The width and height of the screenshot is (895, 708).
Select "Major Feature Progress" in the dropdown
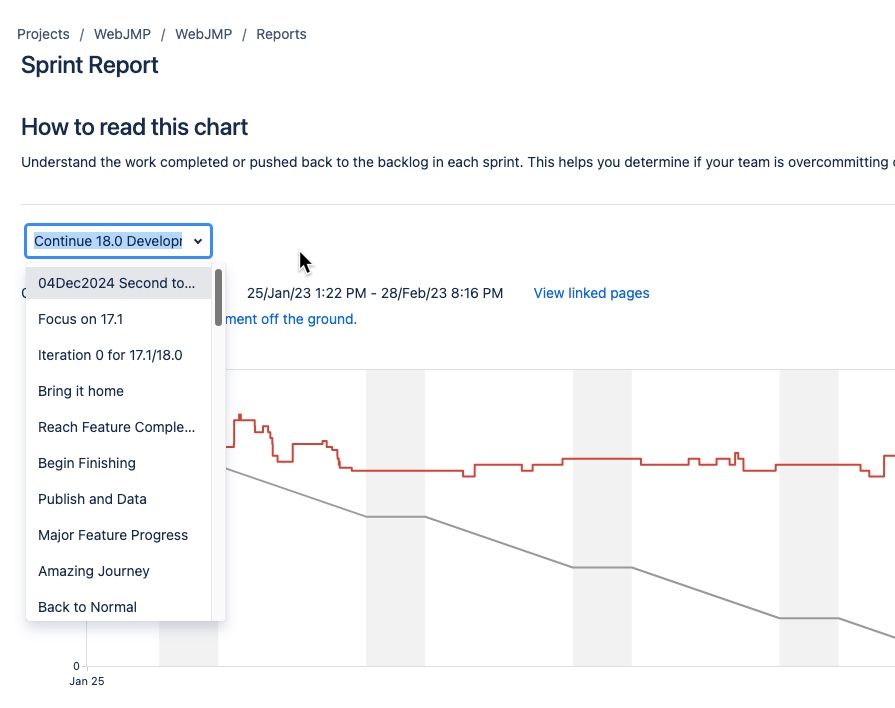113,535
